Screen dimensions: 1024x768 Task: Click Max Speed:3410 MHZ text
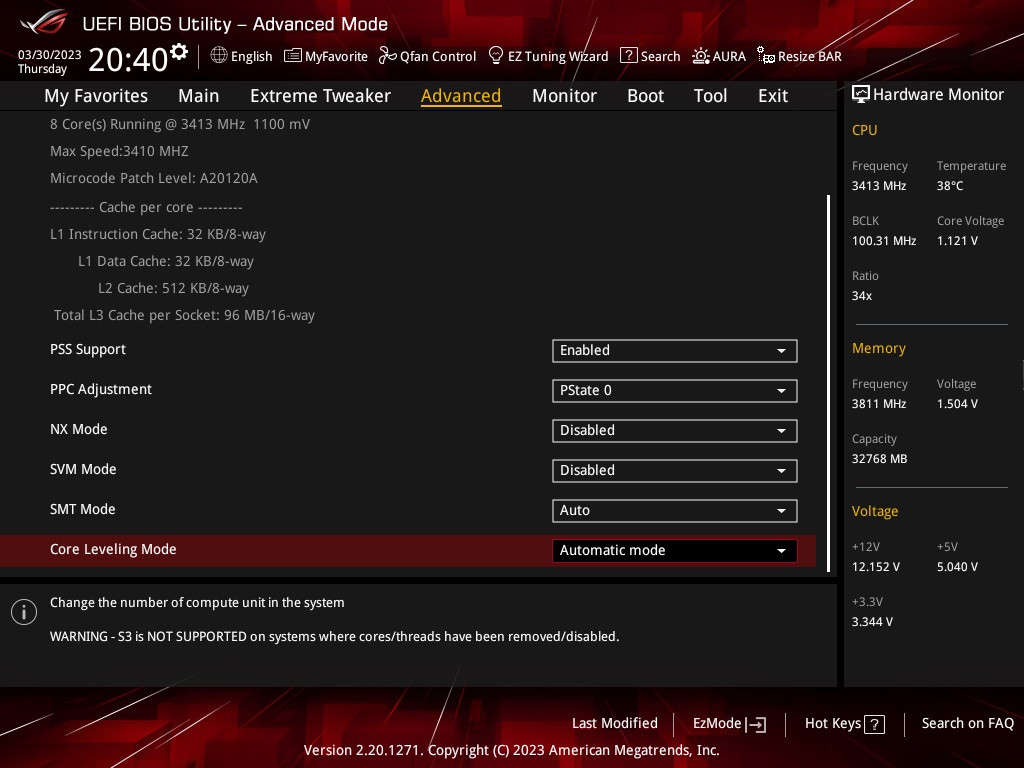(x=119, y=152)
